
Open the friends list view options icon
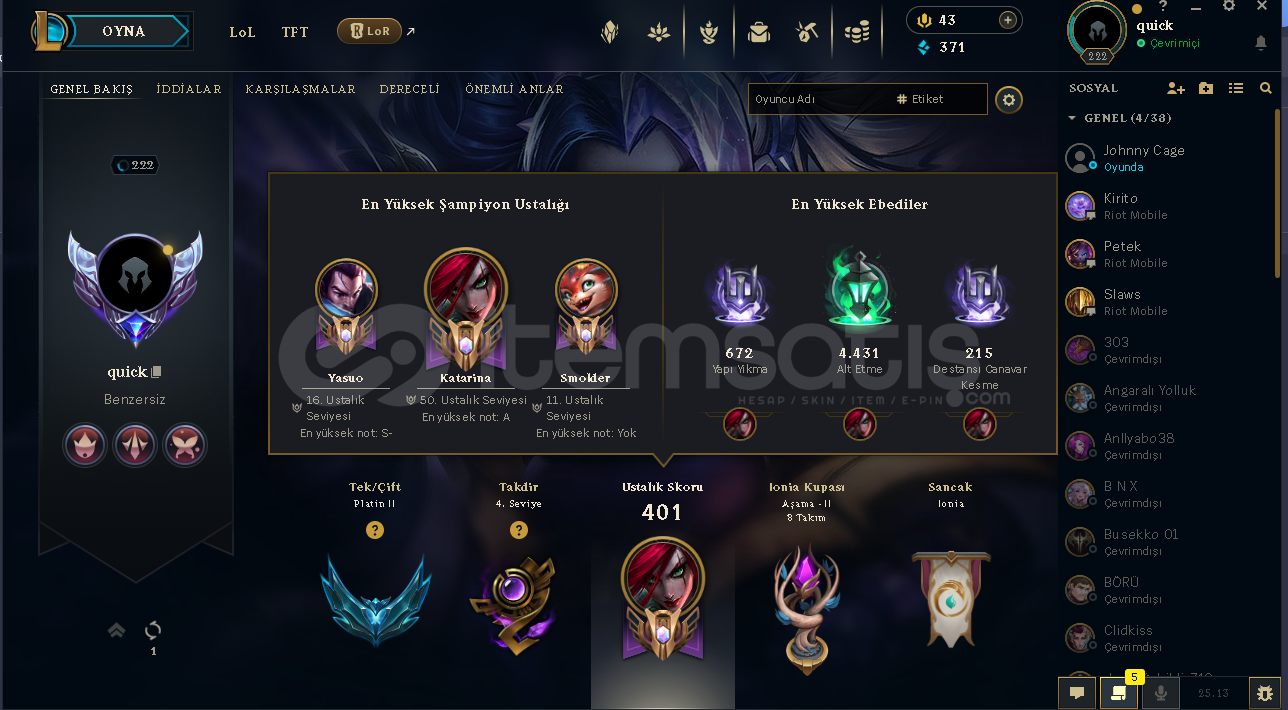(x=1236, y=88)
